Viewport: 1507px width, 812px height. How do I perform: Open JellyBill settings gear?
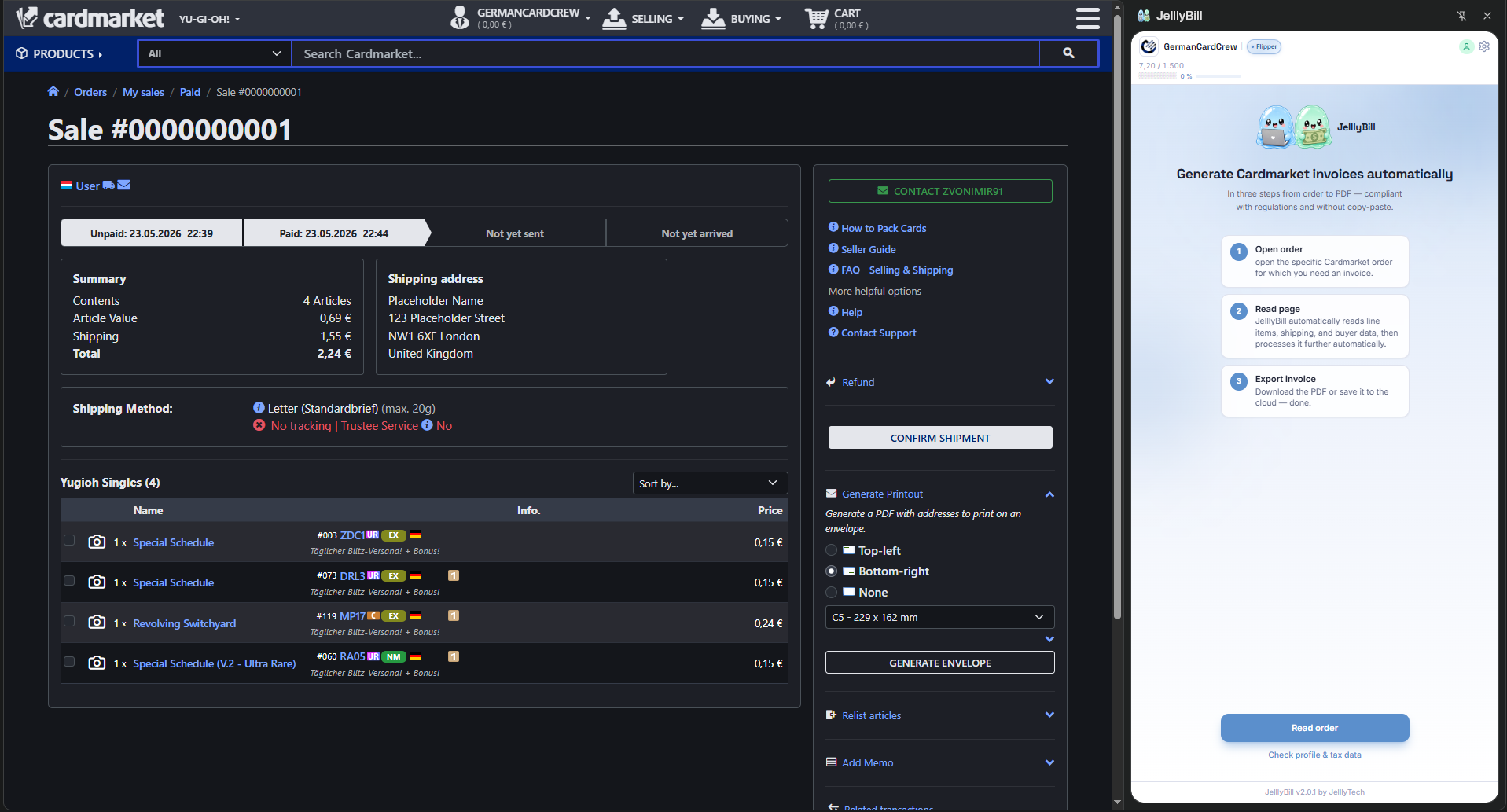(1484, 46)
